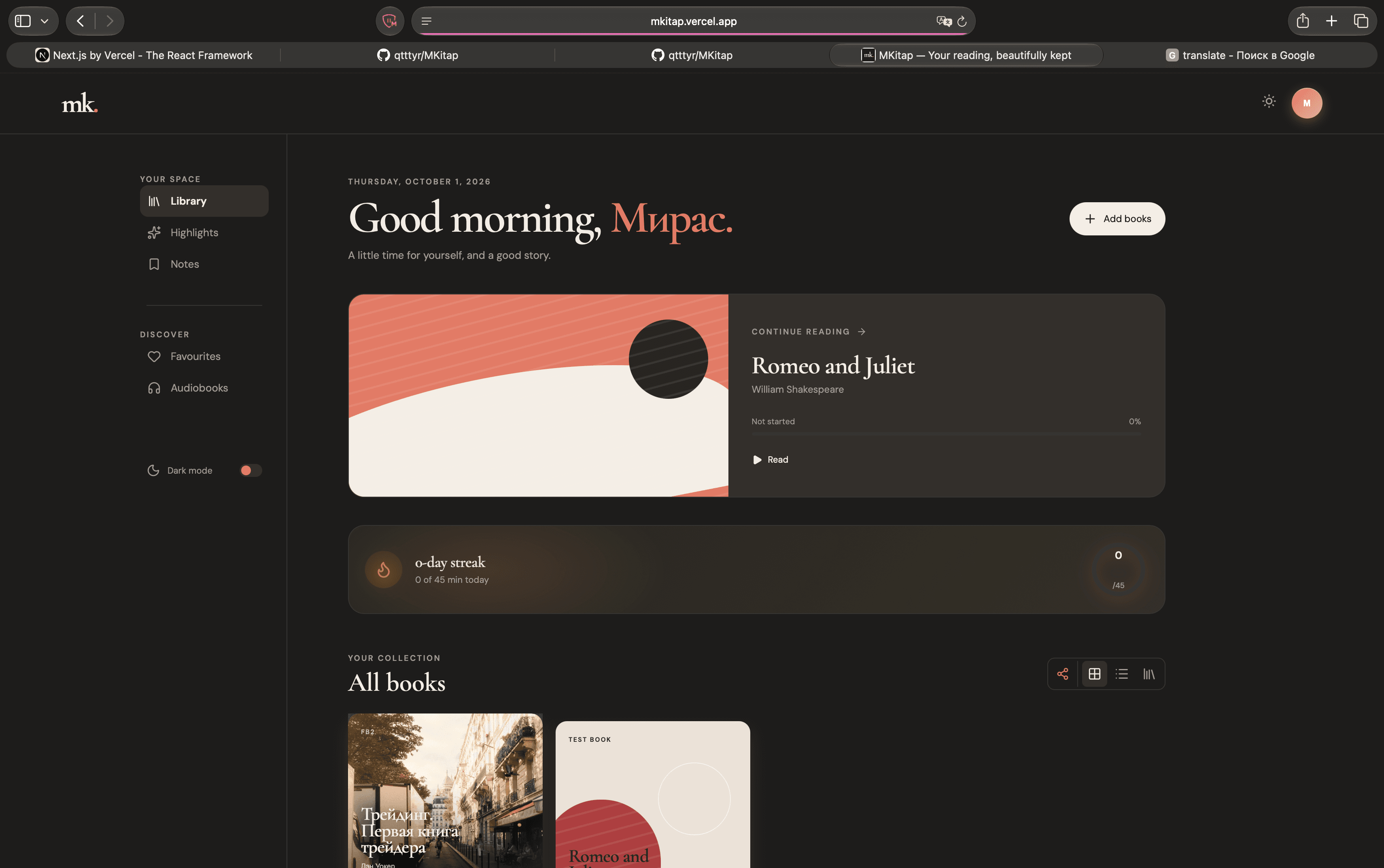This screenshot has height=868, width=1384.
Task: Click the streak flame icon
Action: (x=383, y=569)
